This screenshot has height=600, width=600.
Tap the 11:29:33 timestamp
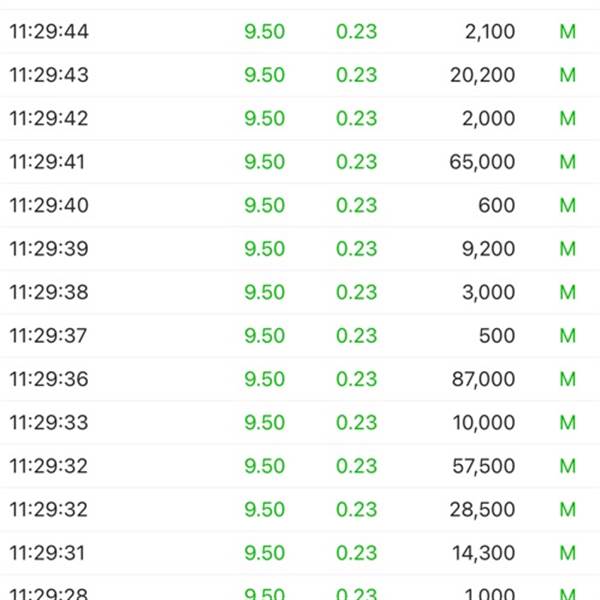click(x=49, y=422)
